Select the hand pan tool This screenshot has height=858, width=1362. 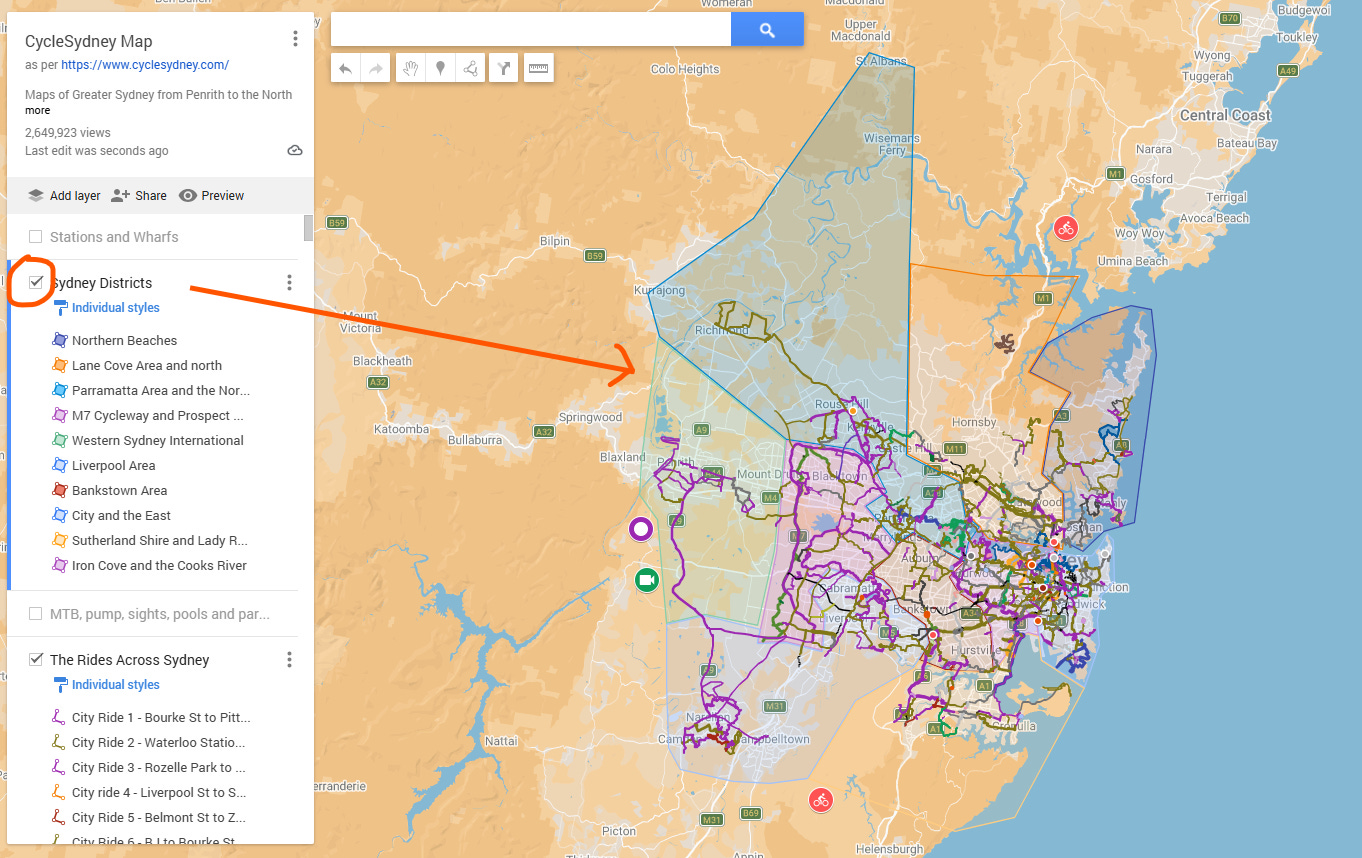click(x=410, y=68)
